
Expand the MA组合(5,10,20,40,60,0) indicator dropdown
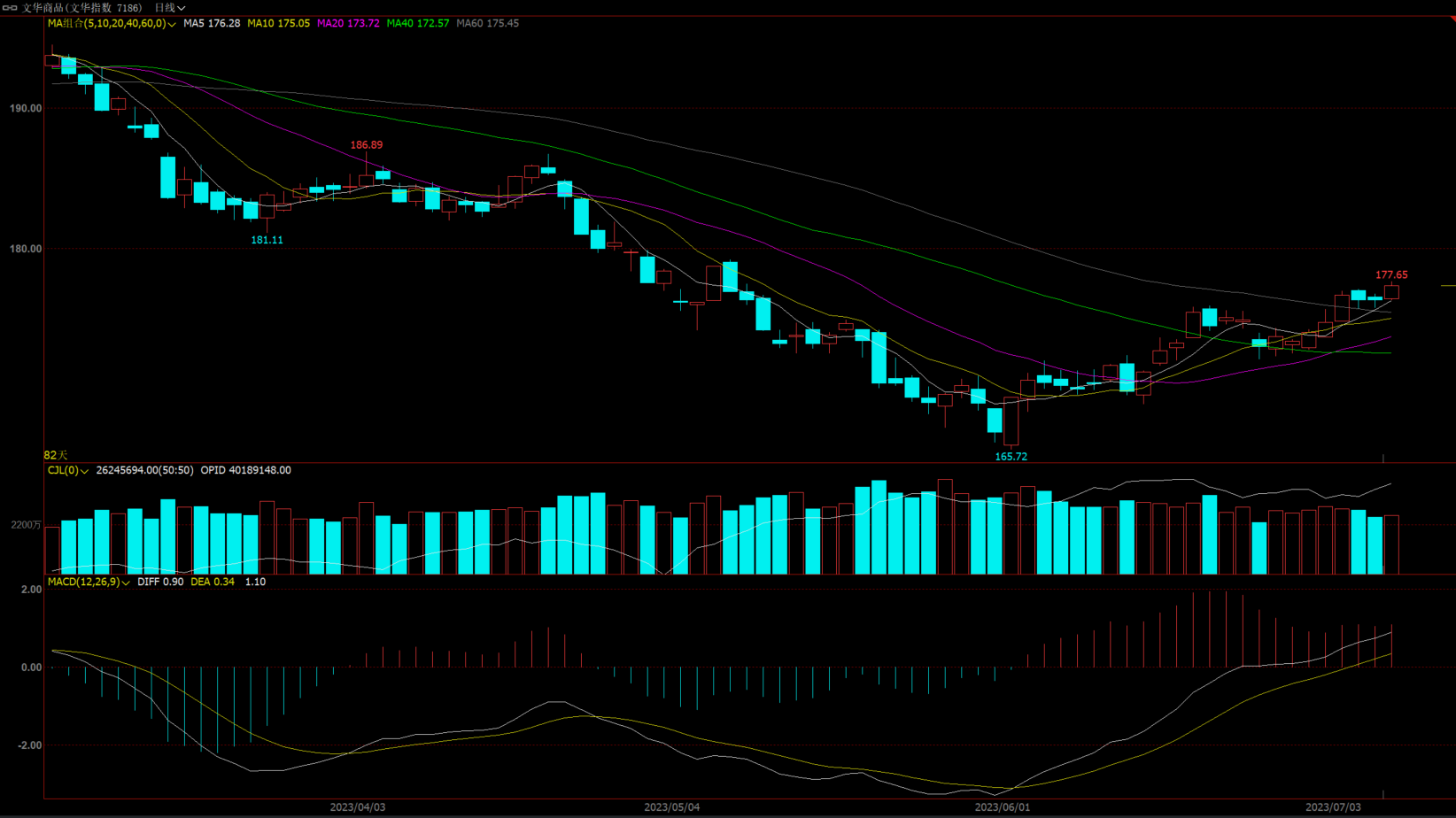pos(112,24)
